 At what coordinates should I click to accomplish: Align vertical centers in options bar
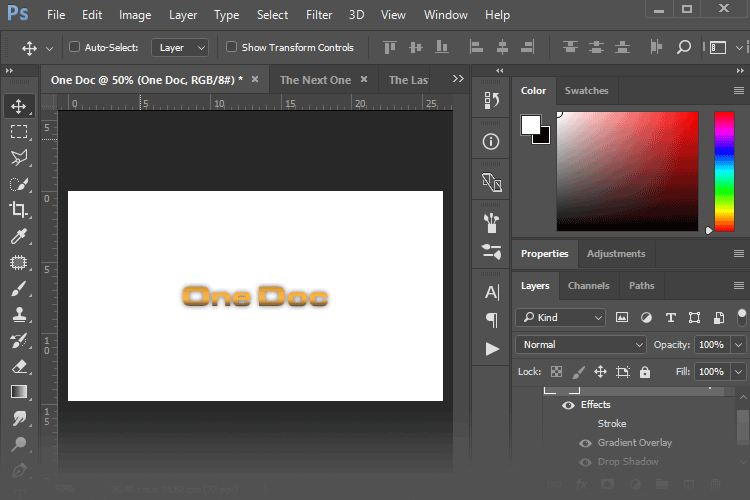416,47
